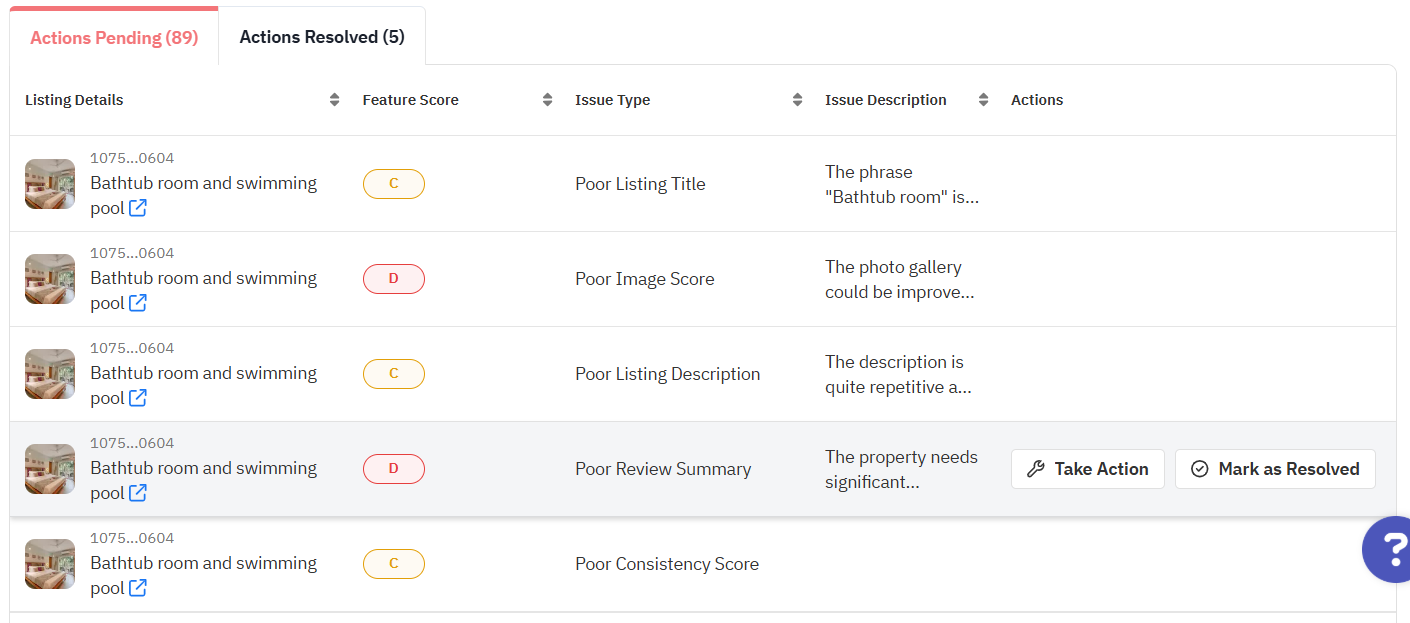This screenshot has width=1410, height=623.
Task: Switch to Actions Resolved (5) tab
Action: pos(322,37)
